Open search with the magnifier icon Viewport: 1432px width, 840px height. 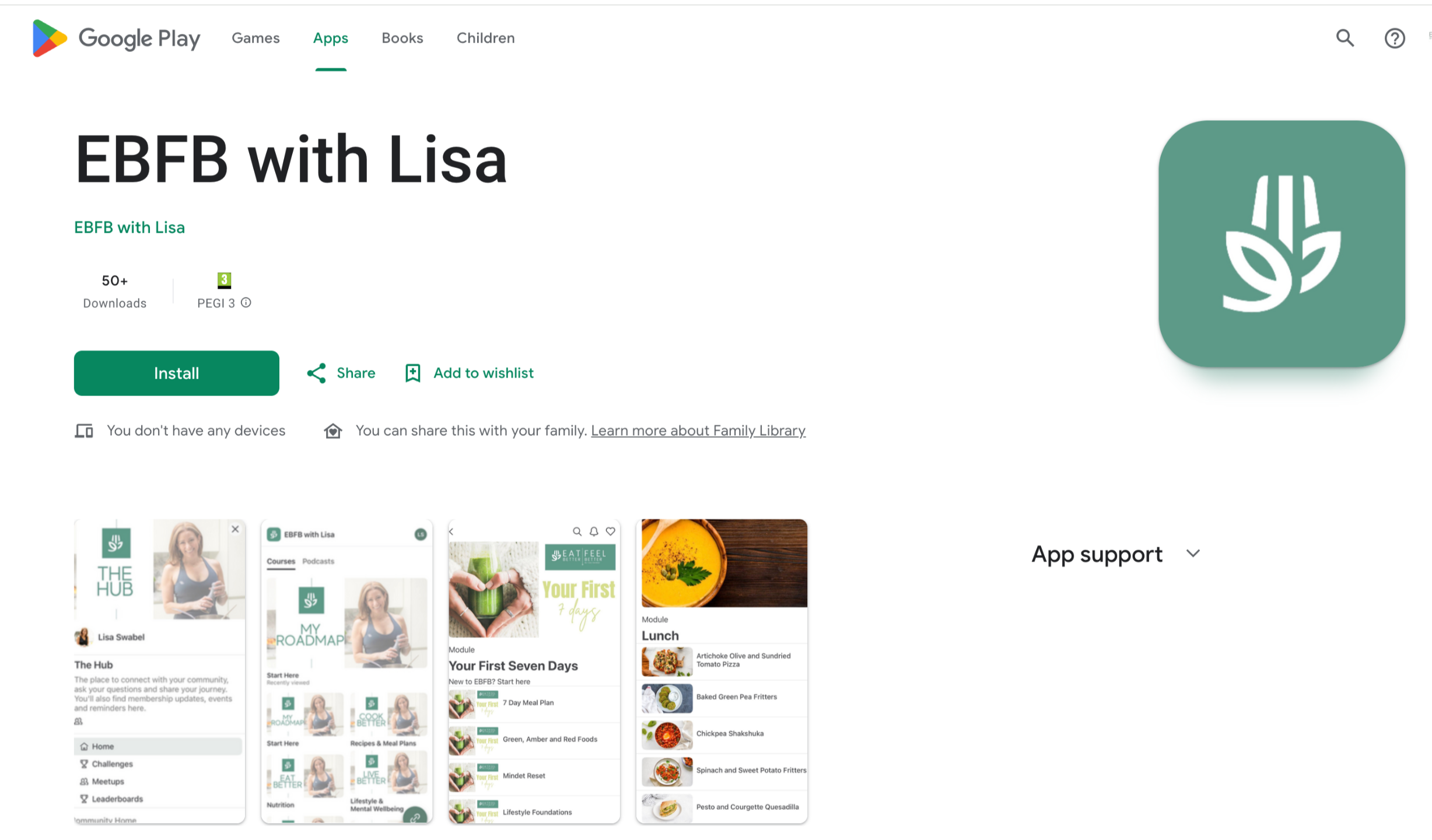[1345, 38]
